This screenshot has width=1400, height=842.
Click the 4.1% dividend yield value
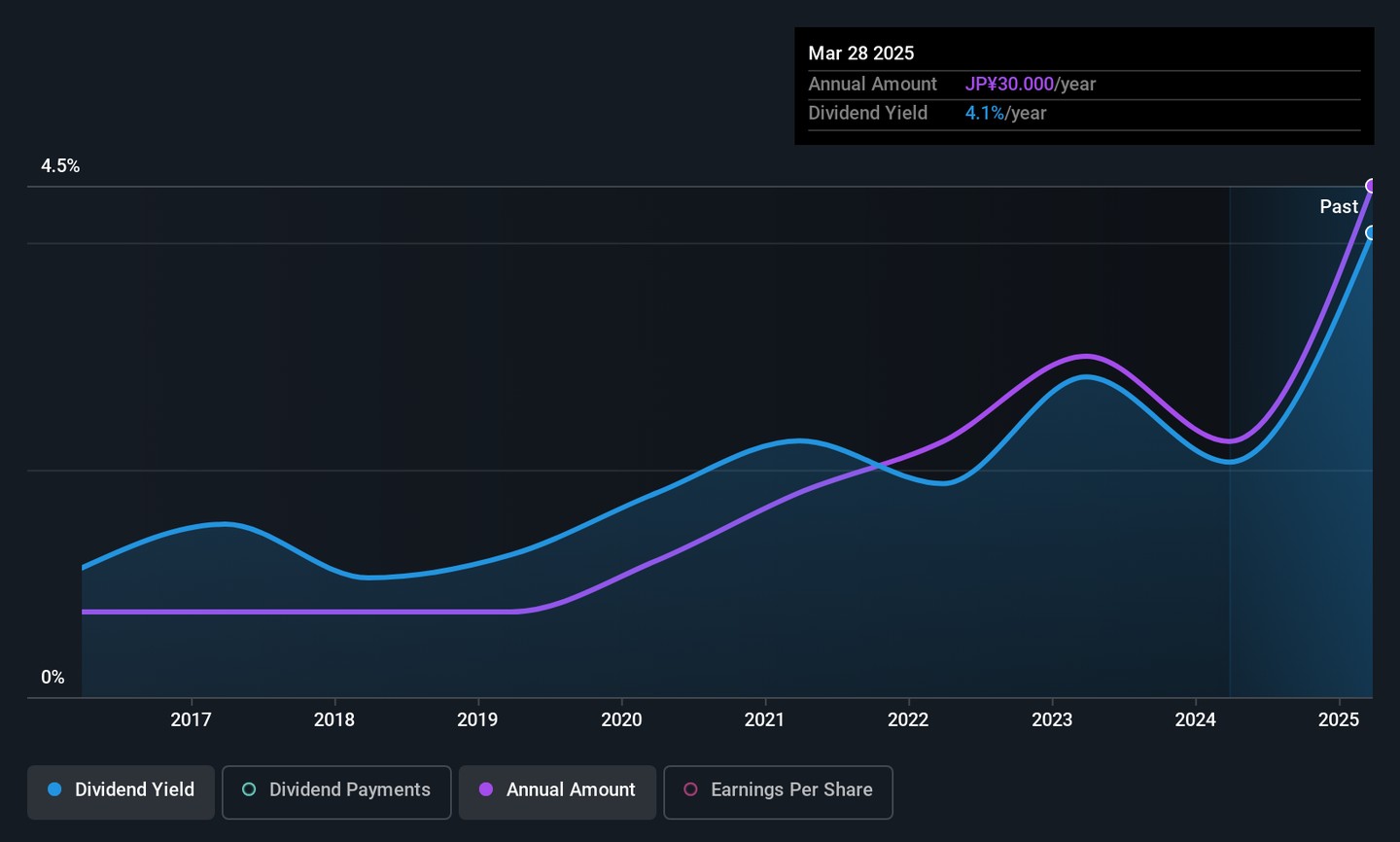coord(984,114)
